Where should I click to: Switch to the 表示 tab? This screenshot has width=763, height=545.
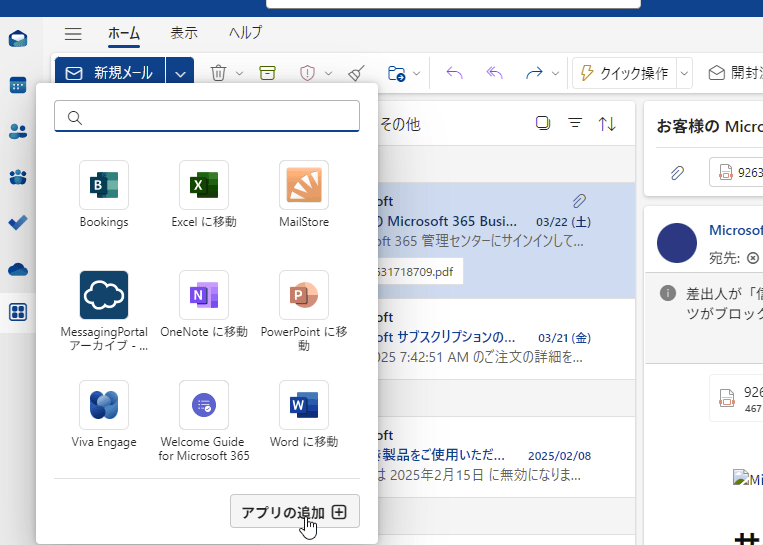[x=184, y=33]
